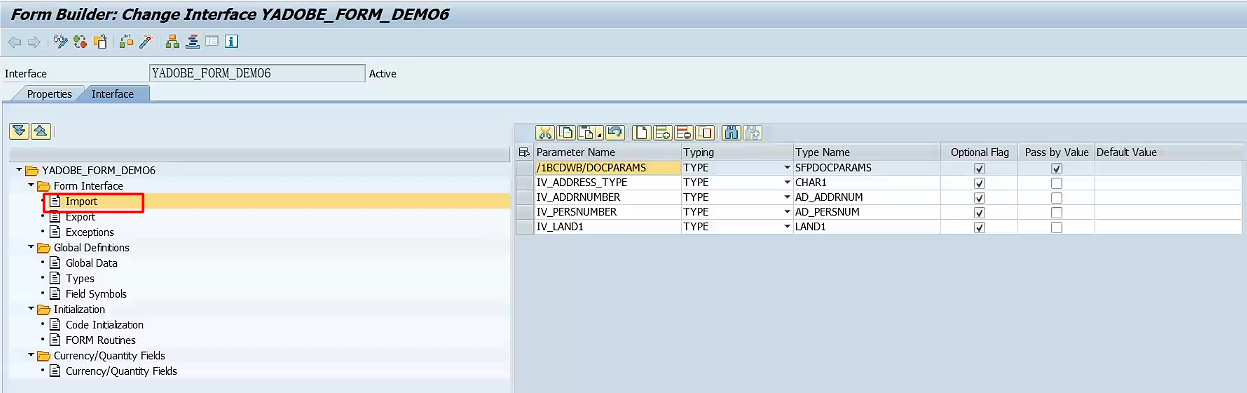Append a row with green plus icon

[663, 132]
